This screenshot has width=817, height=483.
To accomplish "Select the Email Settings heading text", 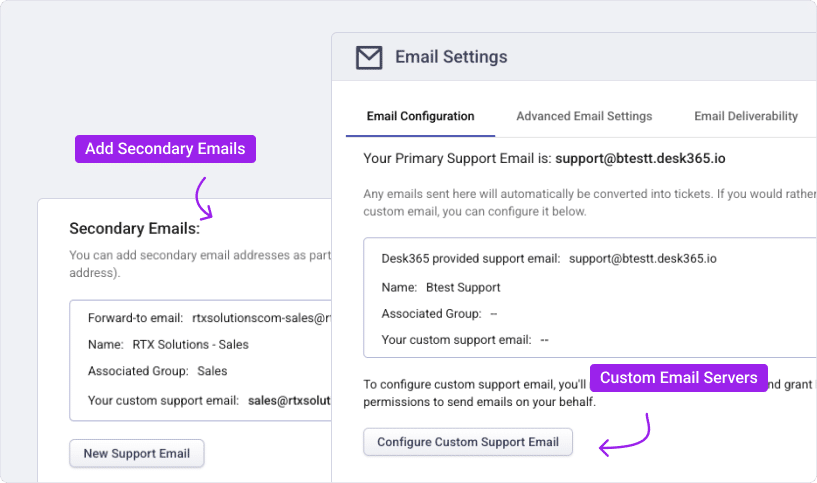I will pyautogui.click(x=451, y=57).
